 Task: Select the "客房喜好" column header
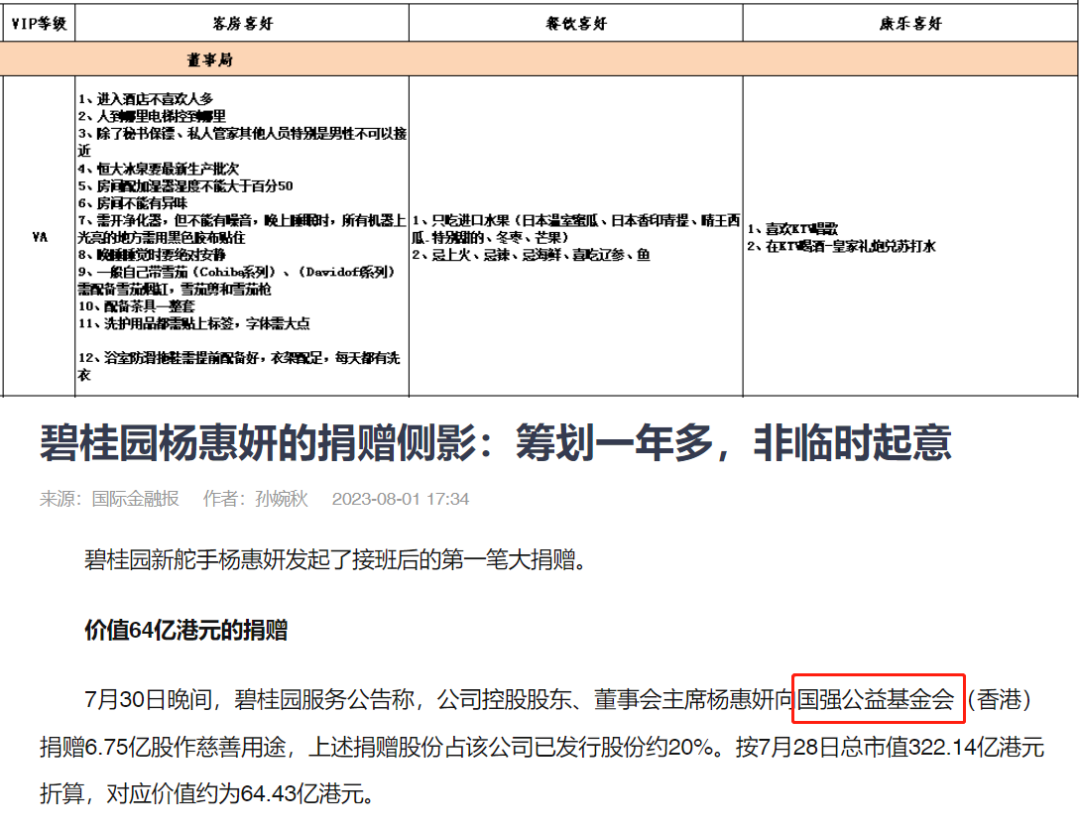point(242,23)
